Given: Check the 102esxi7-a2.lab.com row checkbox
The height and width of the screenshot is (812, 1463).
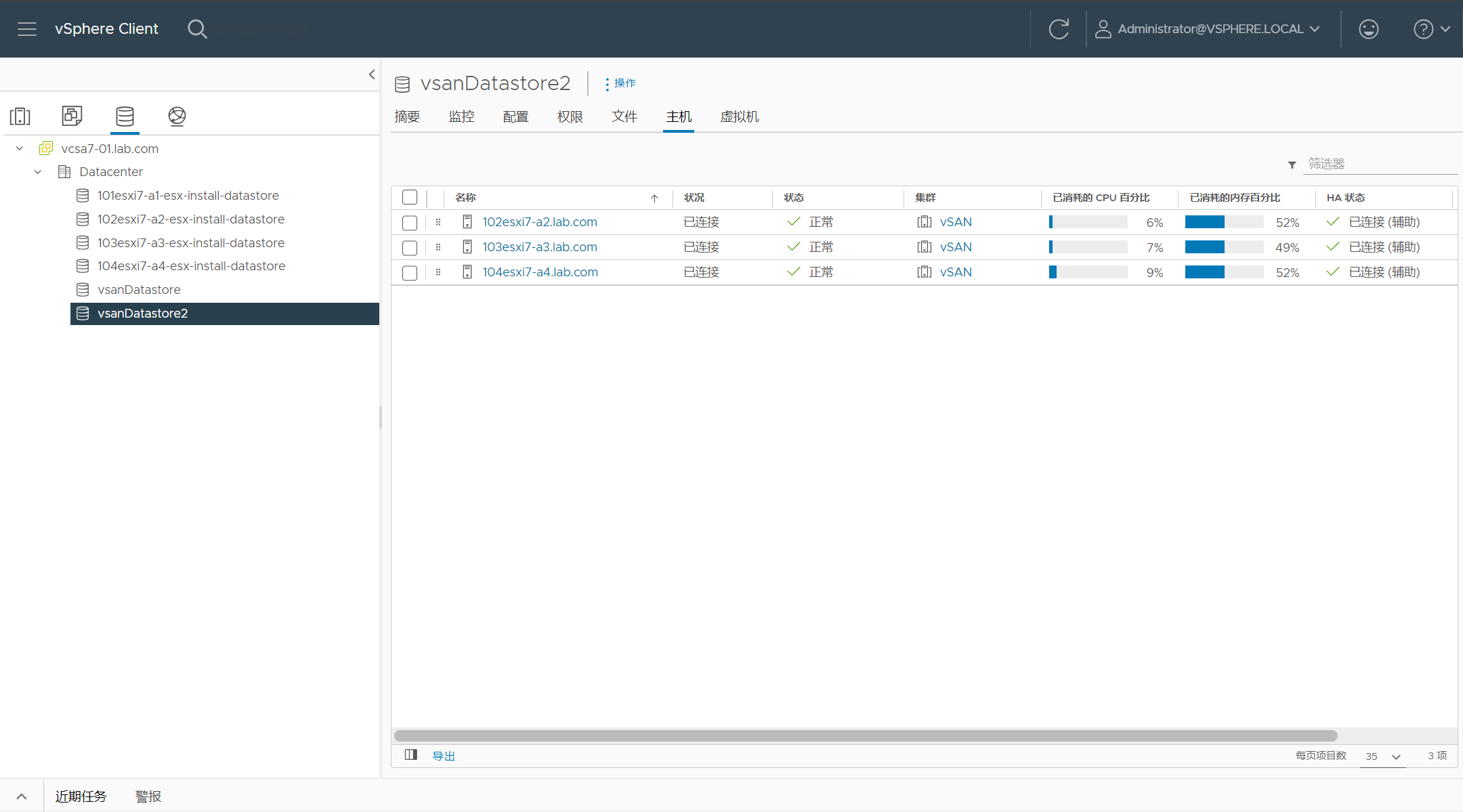Looking at the screenshot, I should click(410, 223).
